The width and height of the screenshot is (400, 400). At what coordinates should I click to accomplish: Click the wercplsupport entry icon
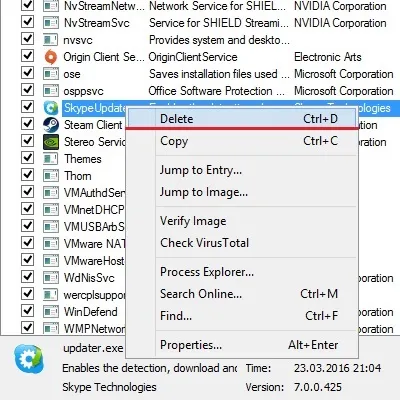[51, 295]
